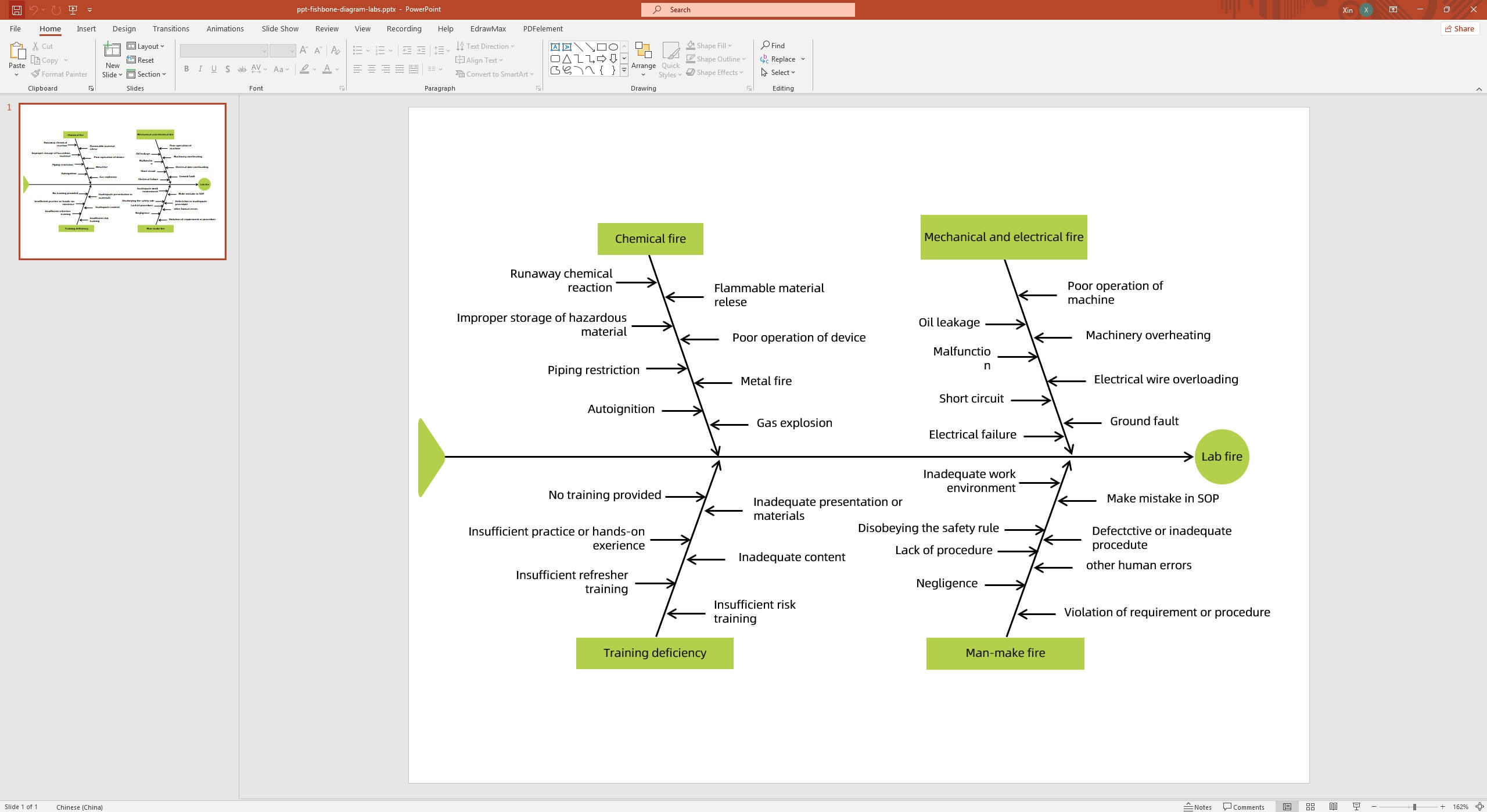Open the Replace dialog
1487x812 pixels.
pyautogui.click(x=781, y=59)
